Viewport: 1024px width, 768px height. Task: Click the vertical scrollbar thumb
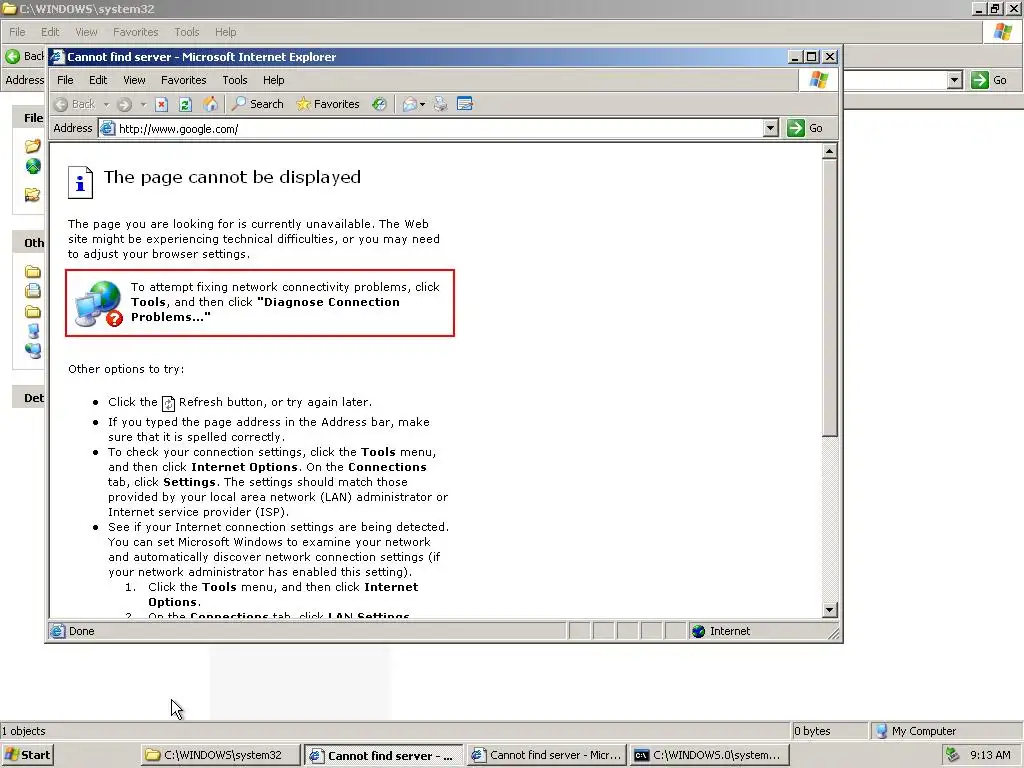coord(829,298)
